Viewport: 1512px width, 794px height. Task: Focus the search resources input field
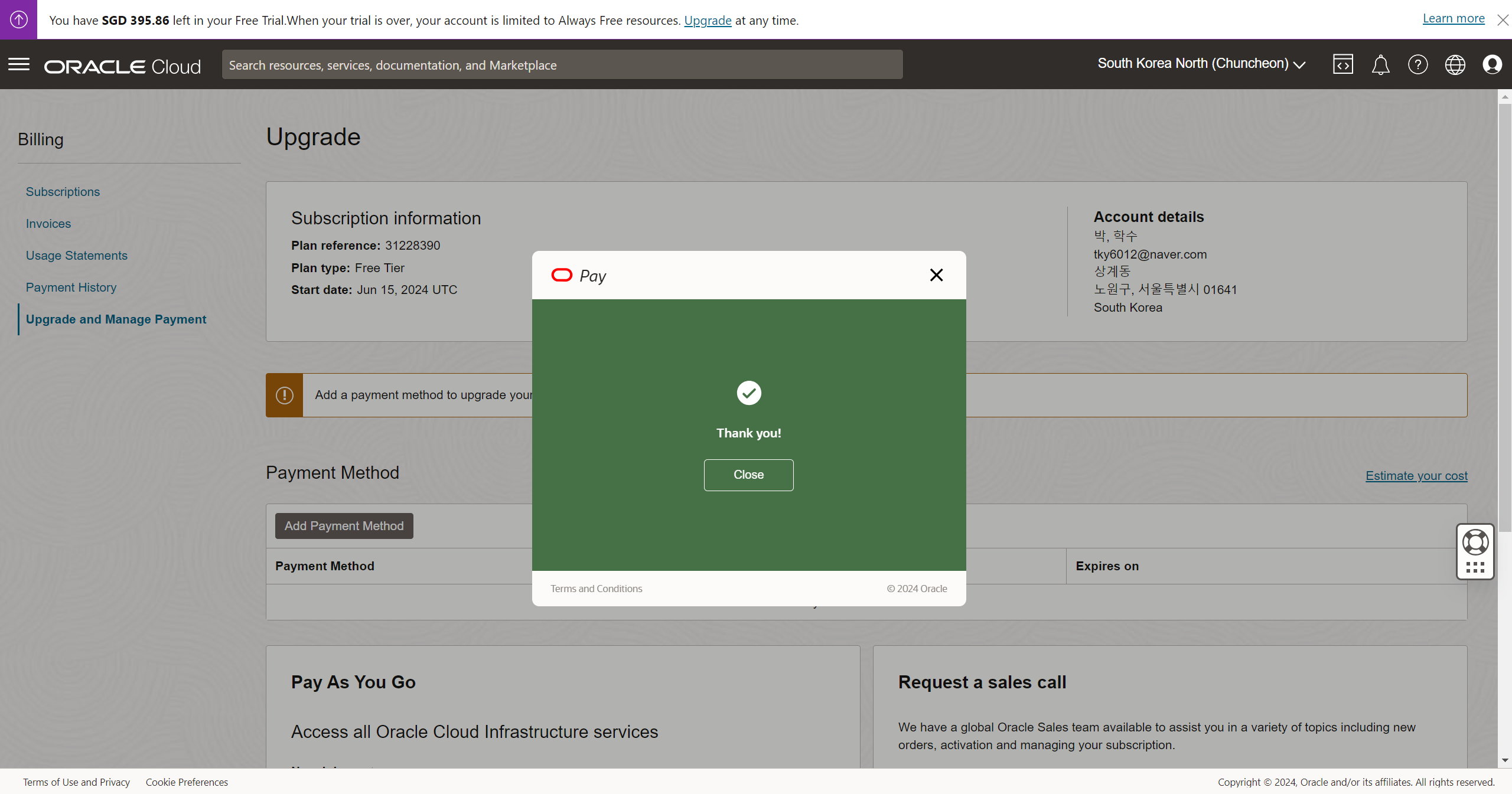point(562,64)
